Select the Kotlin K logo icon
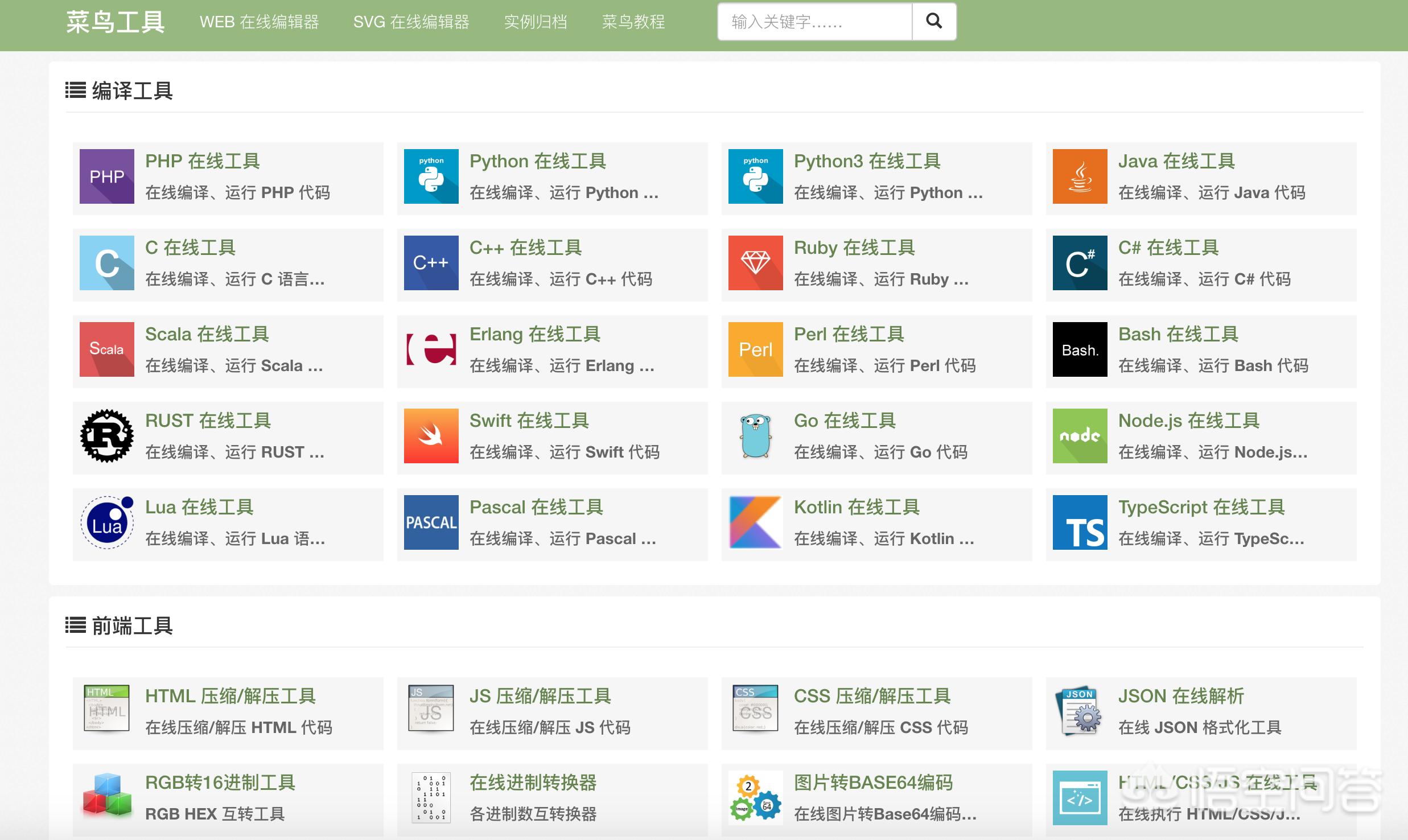This screenshot has height=840, width=1408. tap(755, 522)
